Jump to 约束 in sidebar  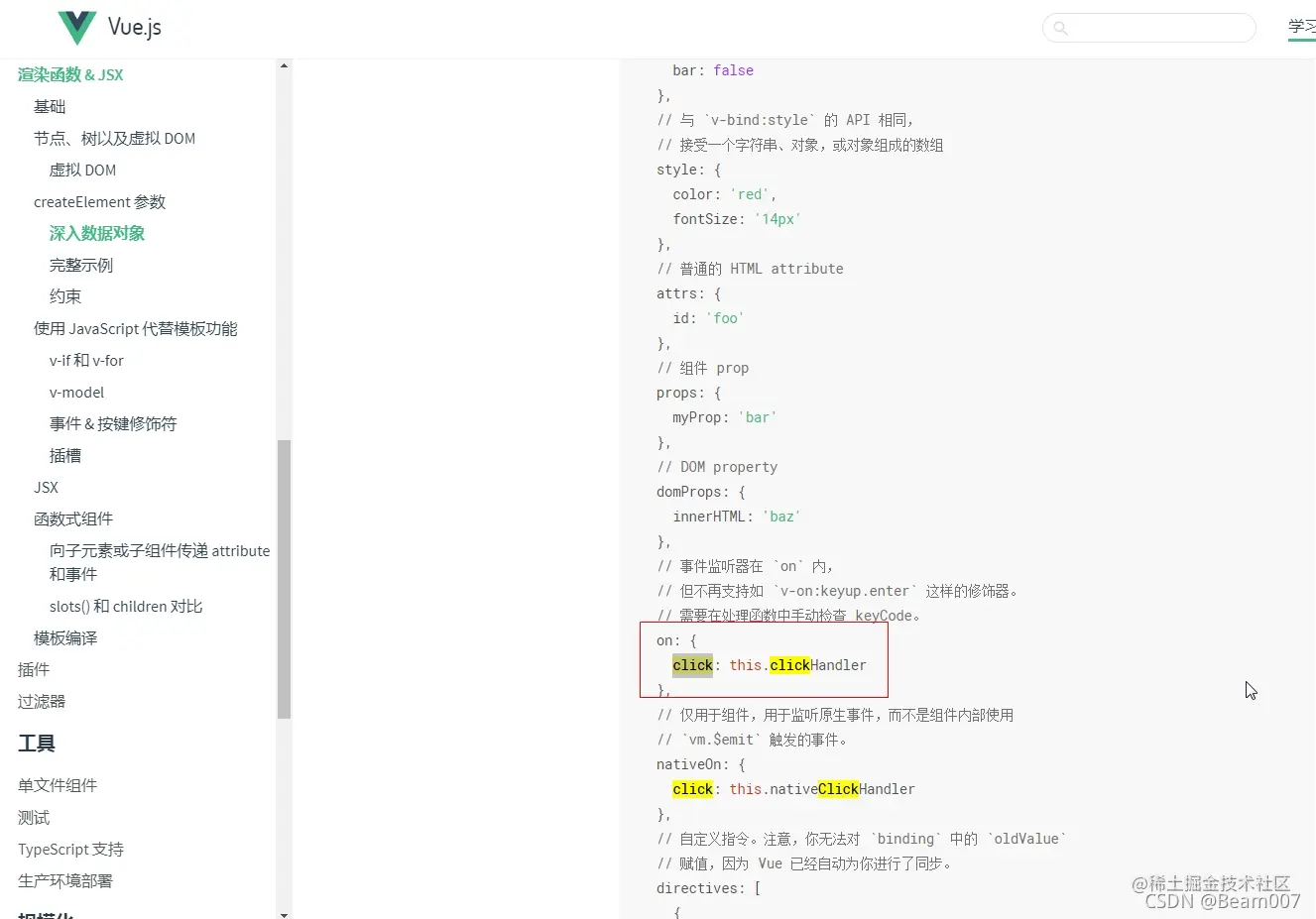(65, 296)
